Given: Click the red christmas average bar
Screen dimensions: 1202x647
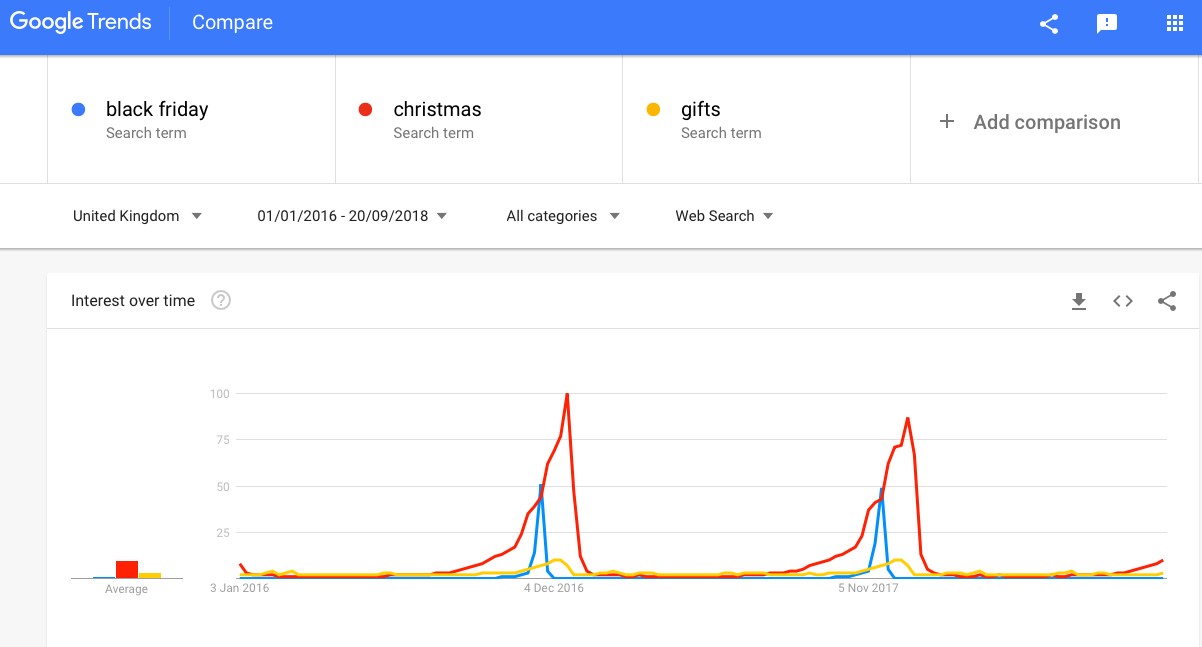Looking at the screenshot, I should (127, 569).
